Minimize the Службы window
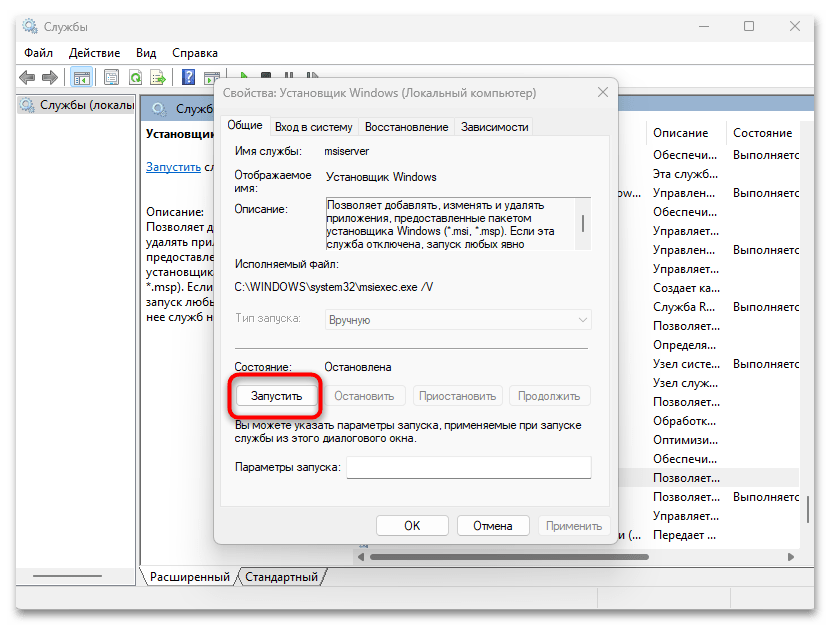830x626 pixels. coord(703,26)
